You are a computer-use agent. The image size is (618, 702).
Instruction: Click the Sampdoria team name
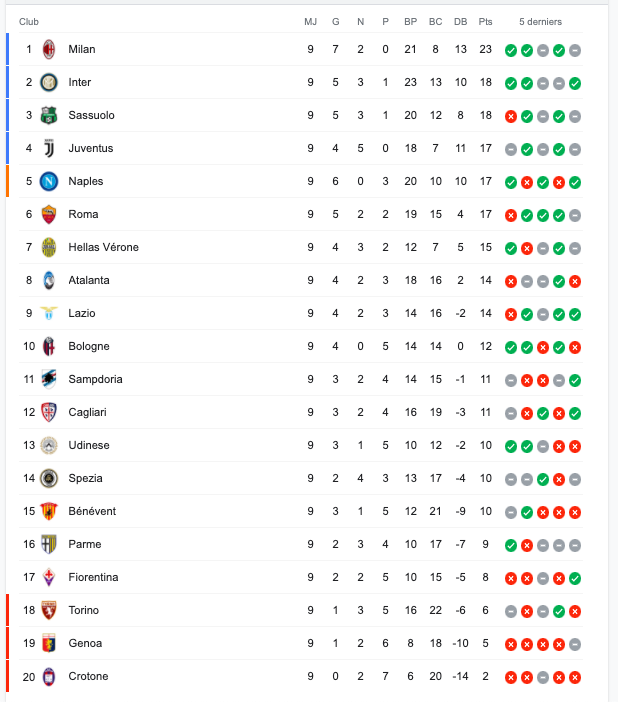coord(95,379)
